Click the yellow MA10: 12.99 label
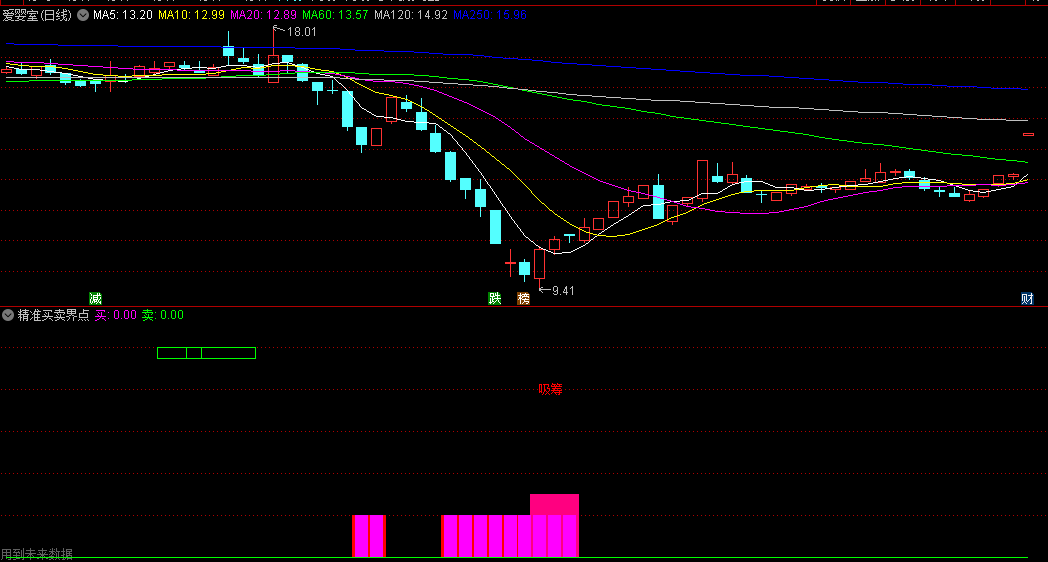 click(191, 15)
